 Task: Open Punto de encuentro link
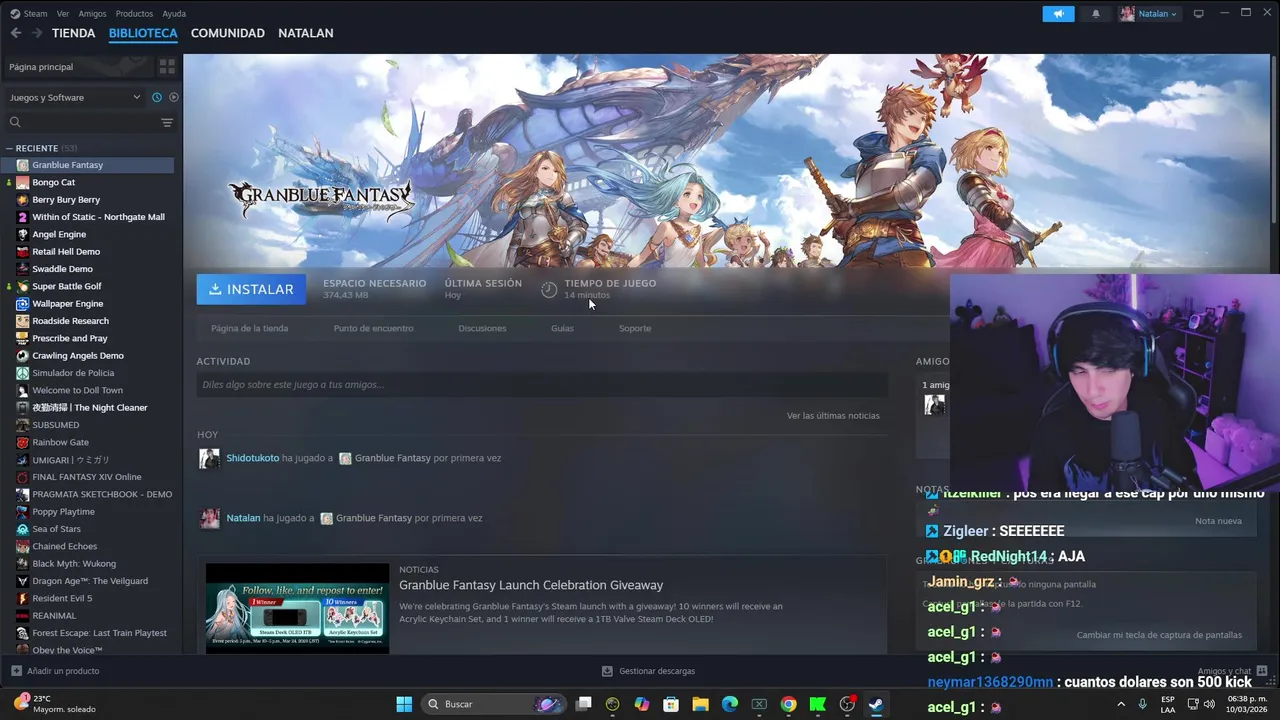pos(373,328)
